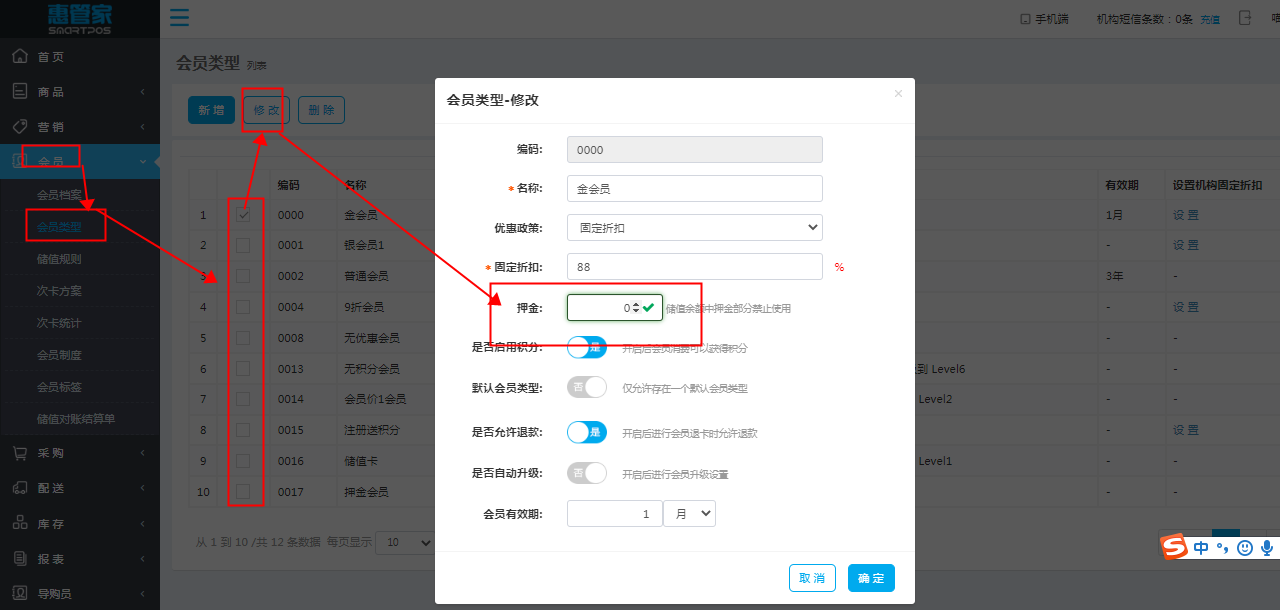Screen dimensions: 1280x610
Task: Click the 押金 deposit input field
Action: click(615, 308)
